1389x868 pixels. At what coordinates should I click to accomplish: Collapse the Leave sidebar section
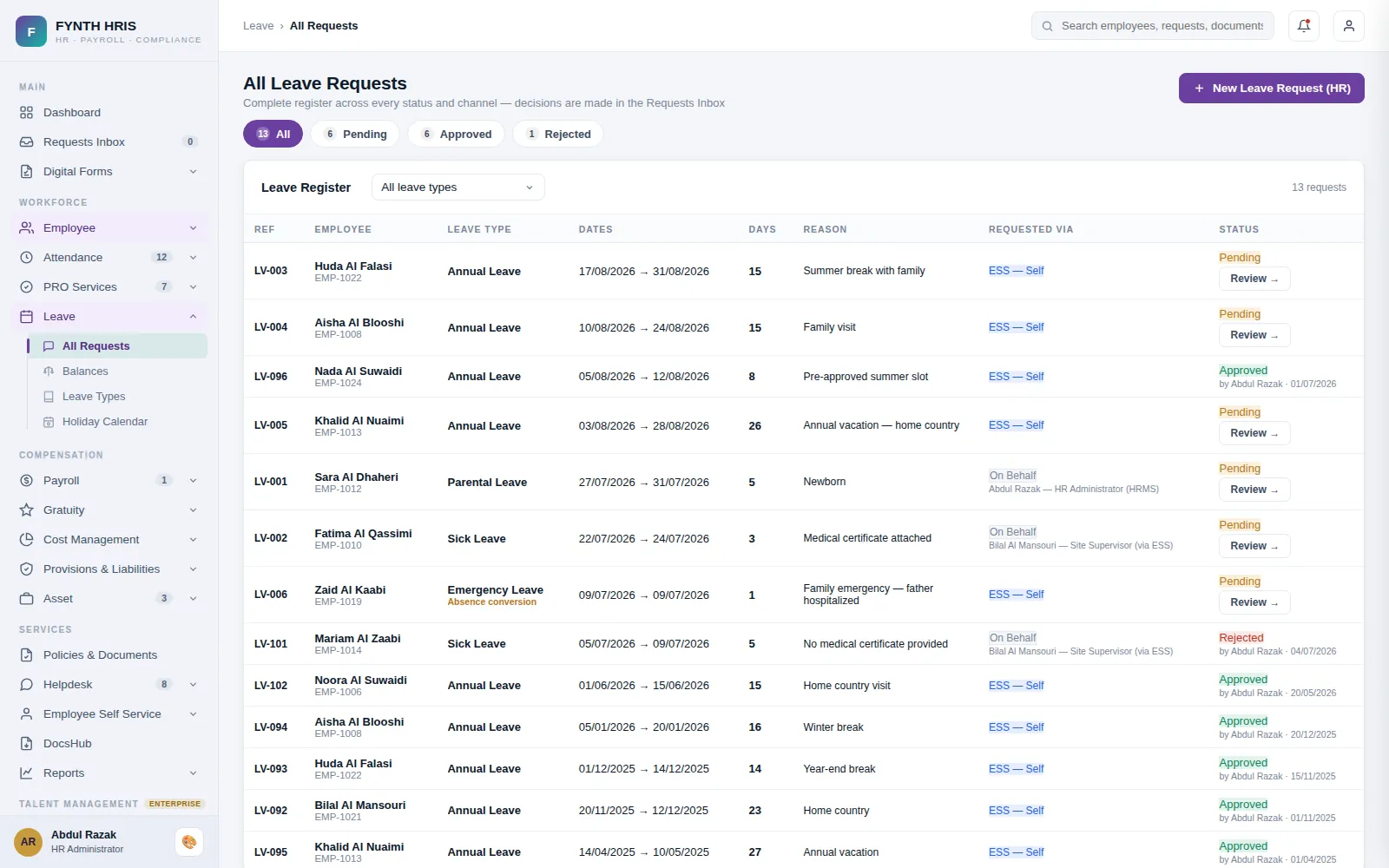point(110,317)
